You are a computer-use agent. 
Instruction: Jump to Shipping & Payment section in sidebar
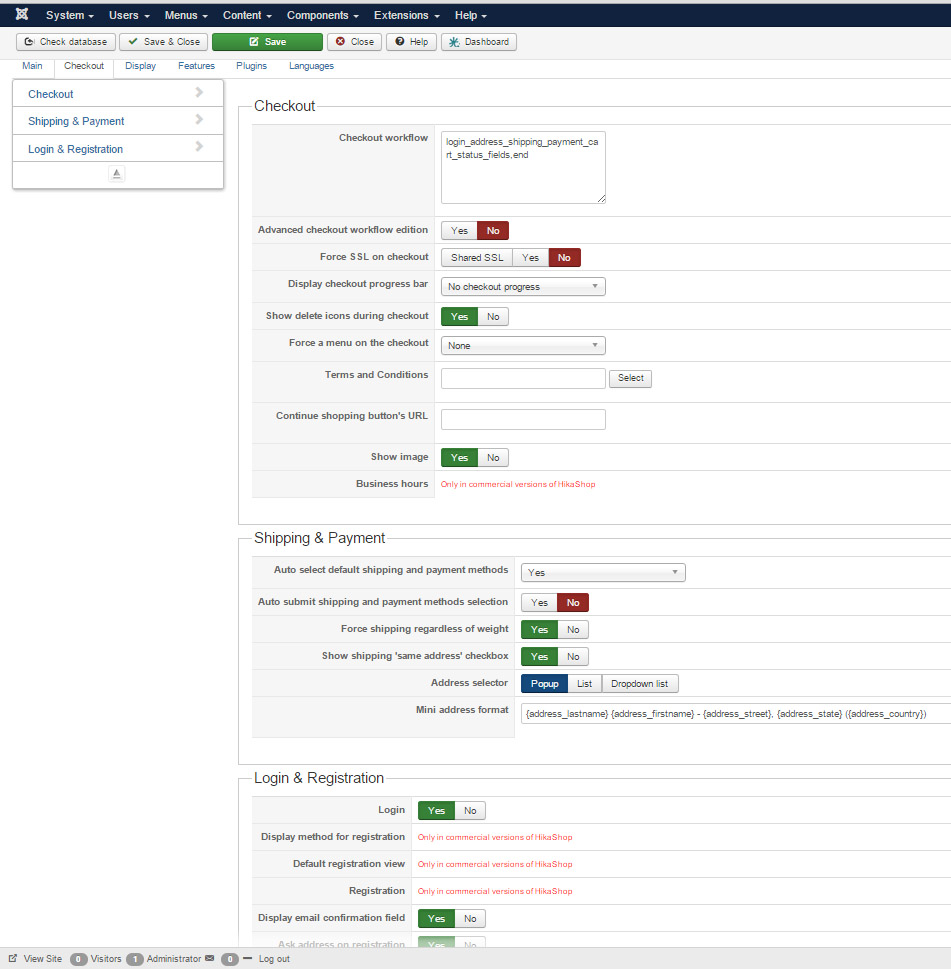[117, 121]
